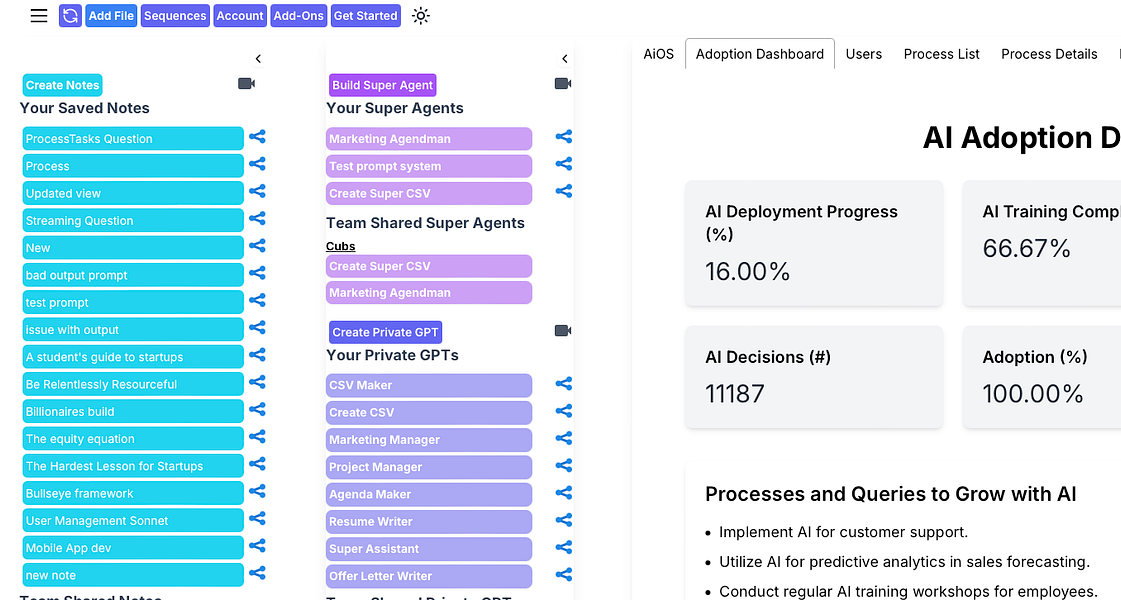Select the Resume Writer private GPT

pyautogui.click(x=429, y=522)
